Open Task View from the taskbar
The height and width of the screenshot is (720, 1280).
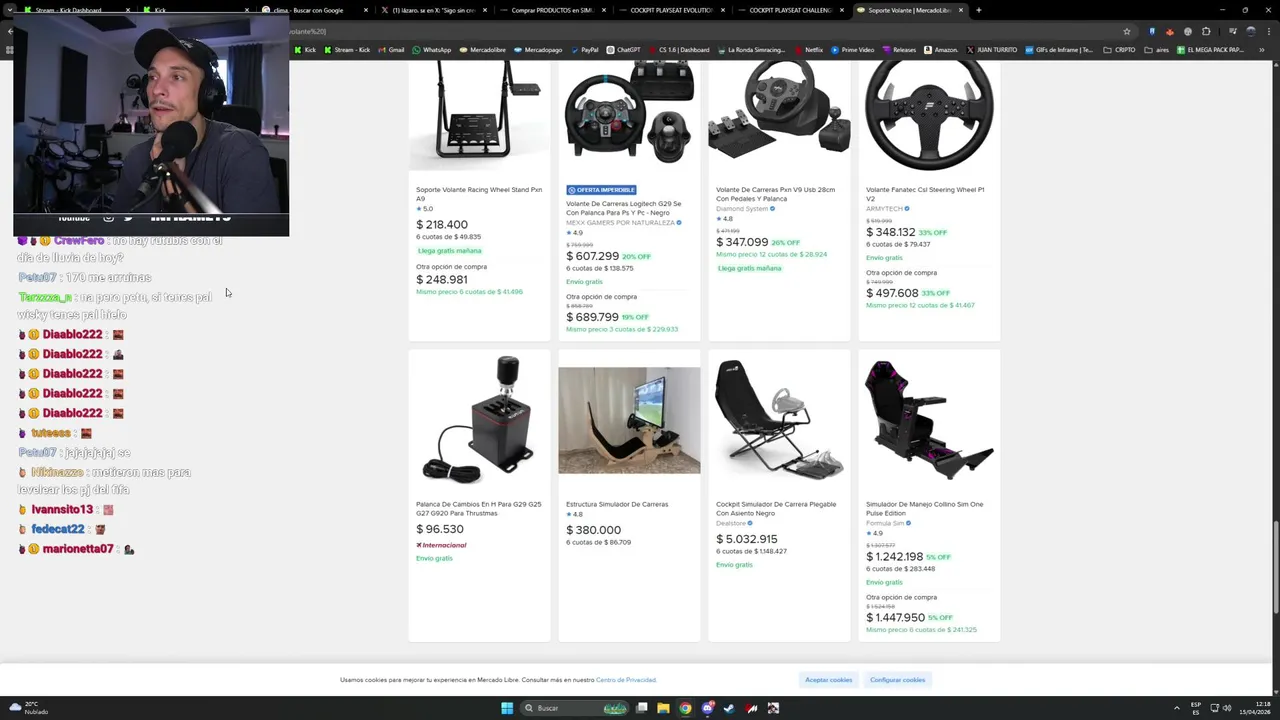click(x=641, y=708)
